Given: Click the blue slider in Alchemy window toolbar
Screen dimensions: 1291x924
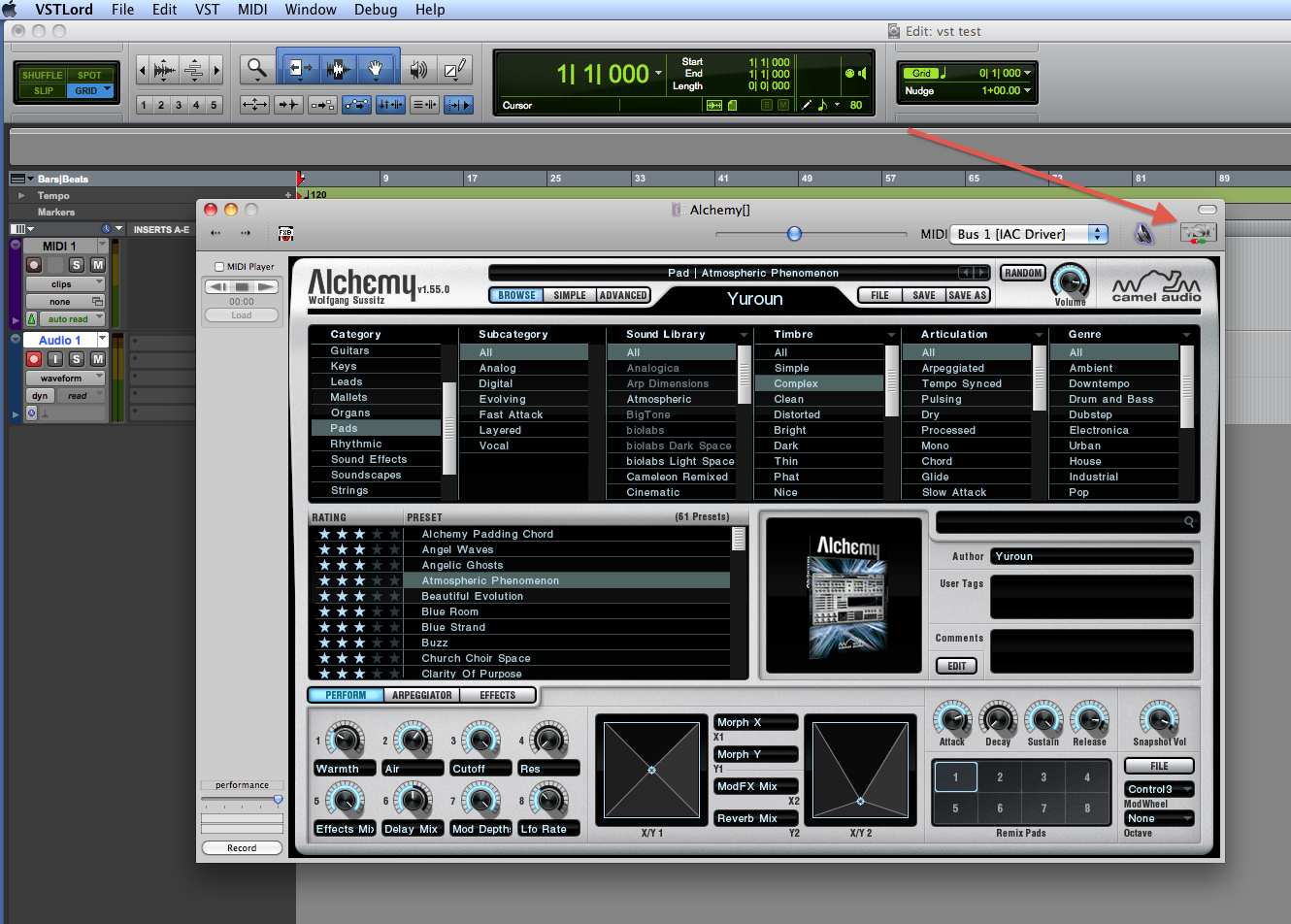Looking at the screenshot, I should tap(795, 234).
